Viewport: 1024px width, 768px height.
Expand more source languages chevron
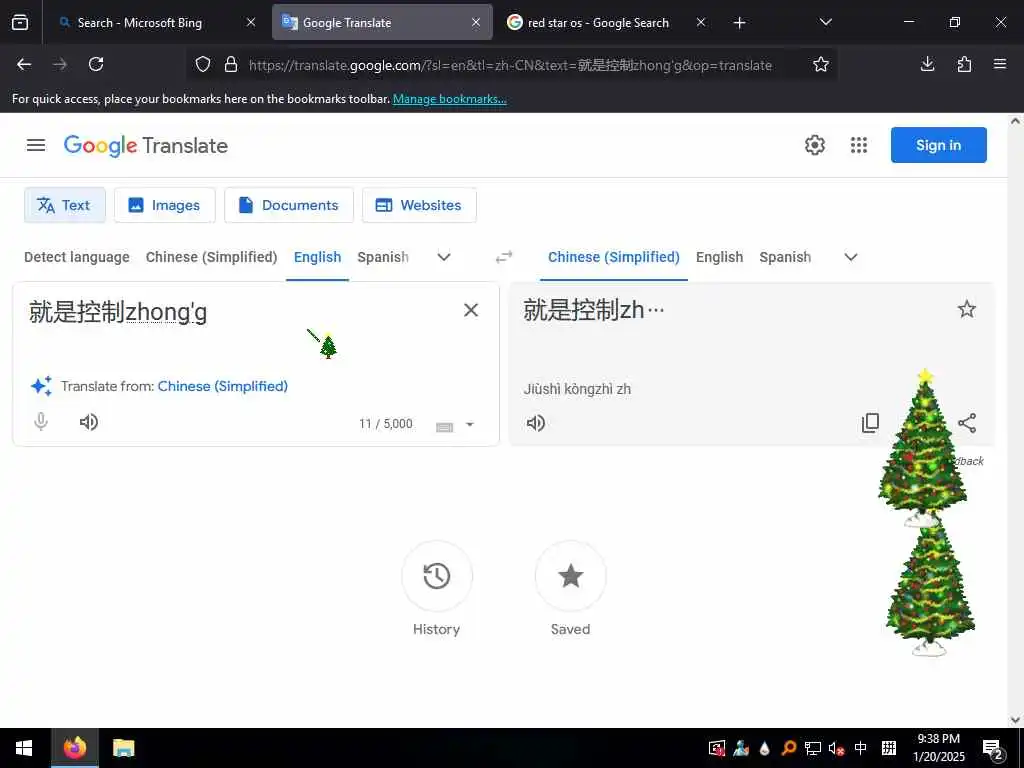pos(444,257)
